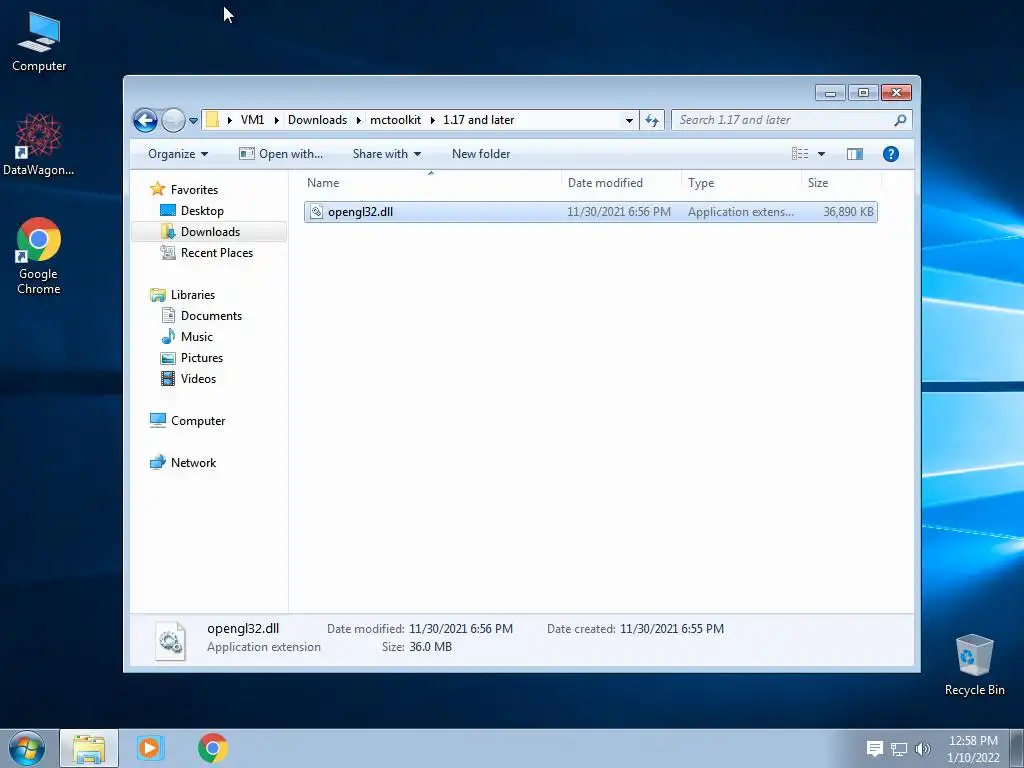The image size is (1024, 768).
Task: Click Windows Explorer taskbar button
Action: click(89, 748)
